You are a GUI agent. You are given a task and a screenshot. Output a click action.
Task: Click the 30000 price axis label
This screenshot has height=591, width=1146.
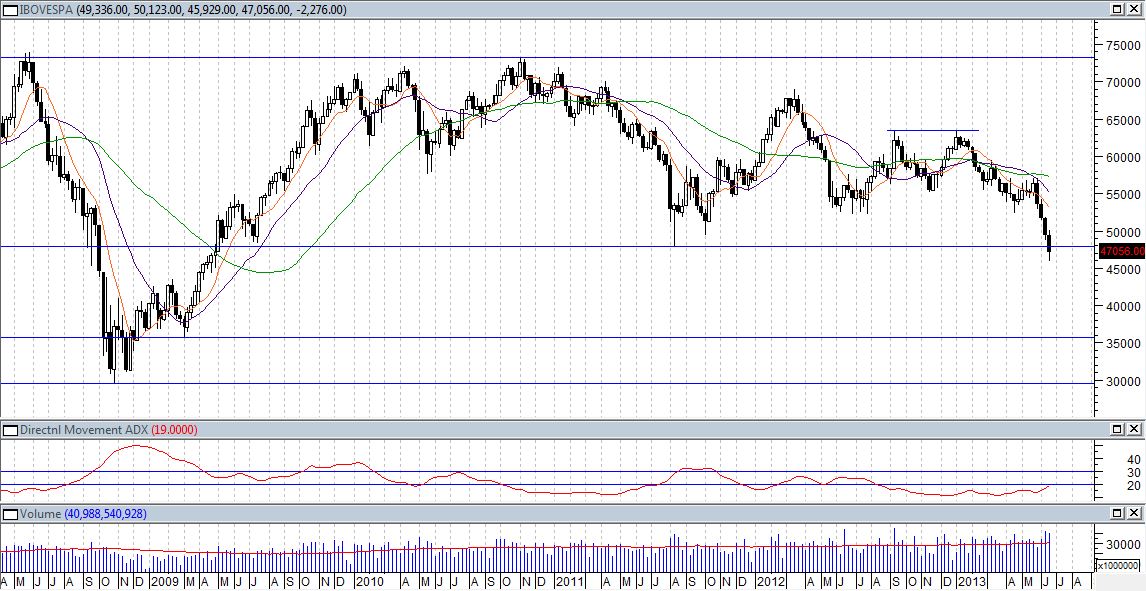point(1123,381)
